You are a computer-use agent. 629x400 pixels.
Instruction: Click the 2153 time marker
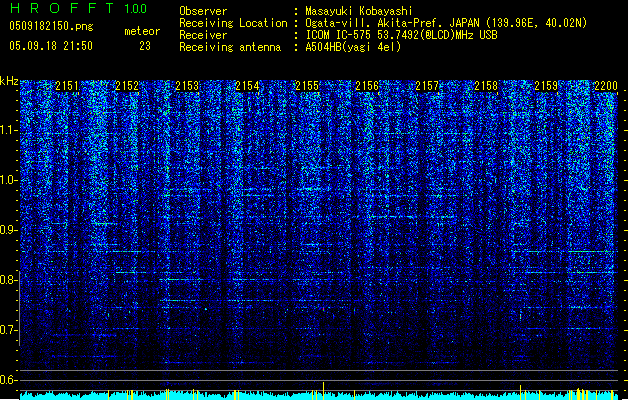tap(187, 86)
